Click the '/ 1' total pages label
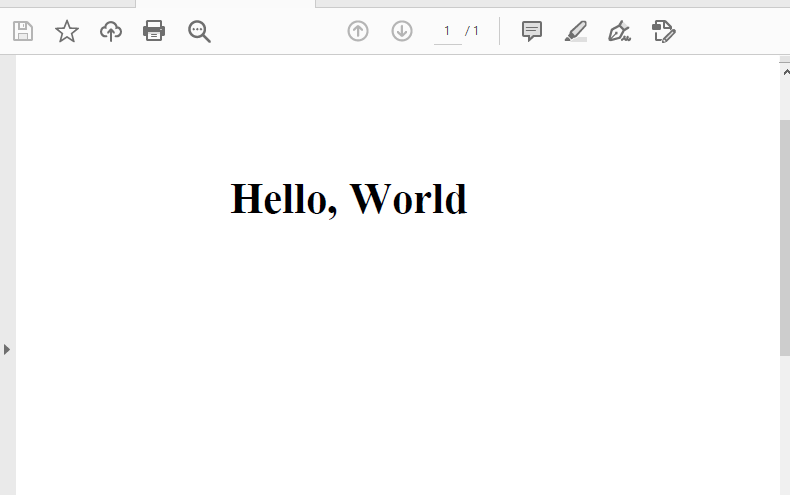The width and height of the screenshot is (790, 495). click(472, 31)
